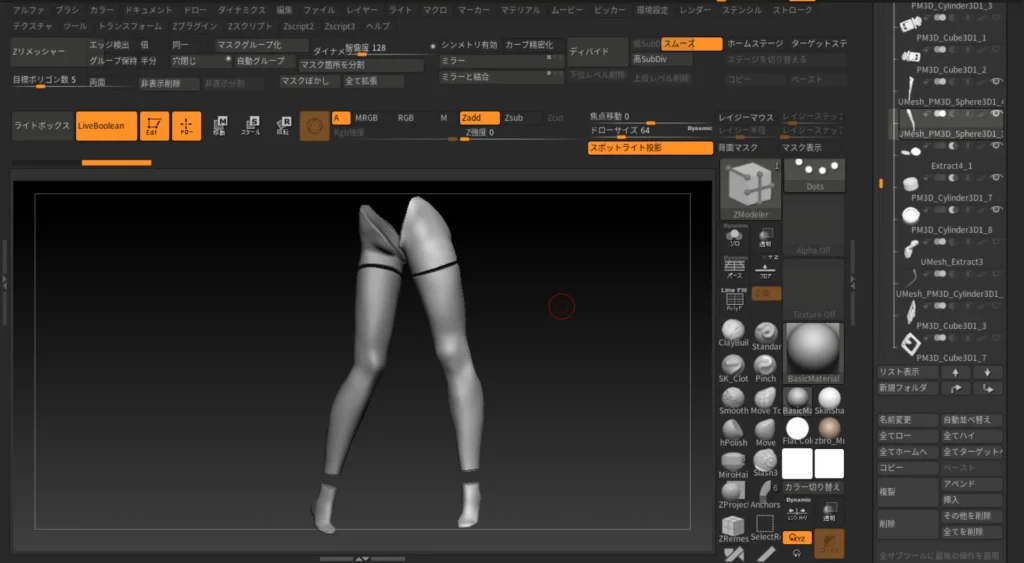Open the Alpha Off selector
Image resolution: width=1024 pixels, height=563 pixels.
[x=813, y=225]
